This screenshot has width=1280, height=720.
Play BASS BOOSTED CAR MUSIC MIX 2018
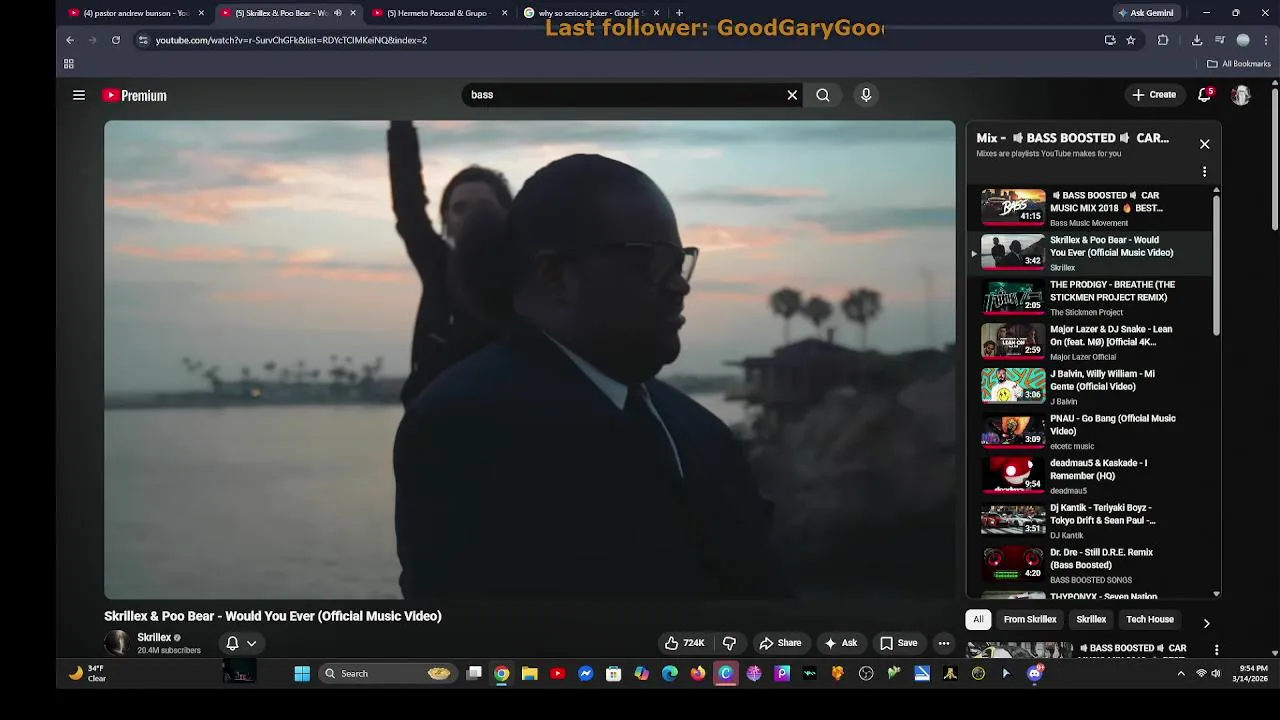pyautogui.click(x=1090, y=208)
